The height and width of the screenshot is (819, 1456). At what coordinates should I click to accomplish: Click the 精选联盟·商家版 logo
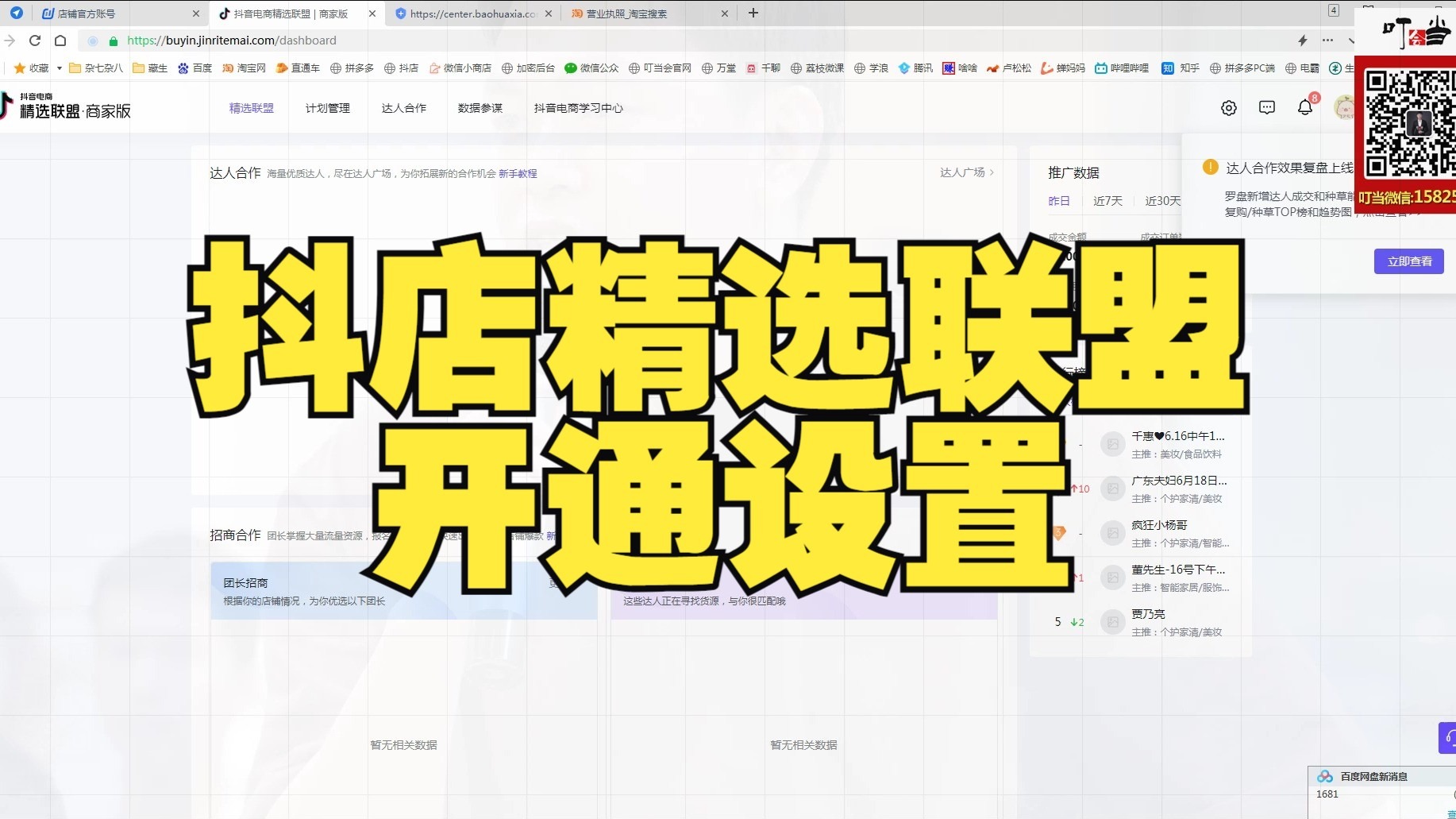pyautogui.click(x=66, y=106)
